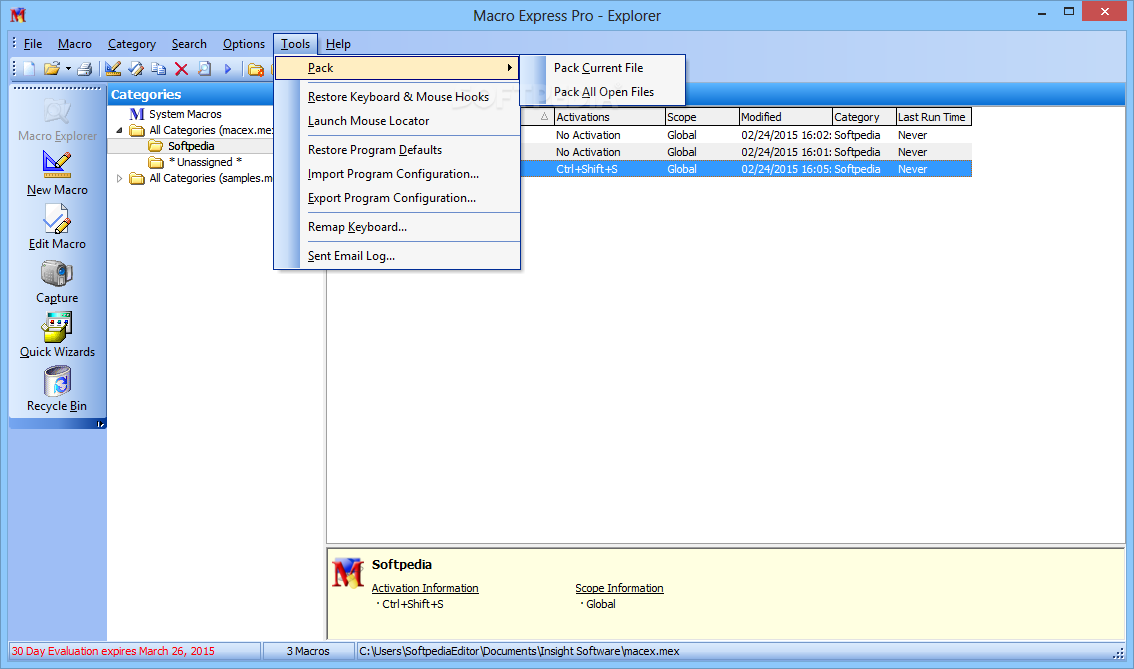Choose Restore Program Defaults

[x=397, y=150]
